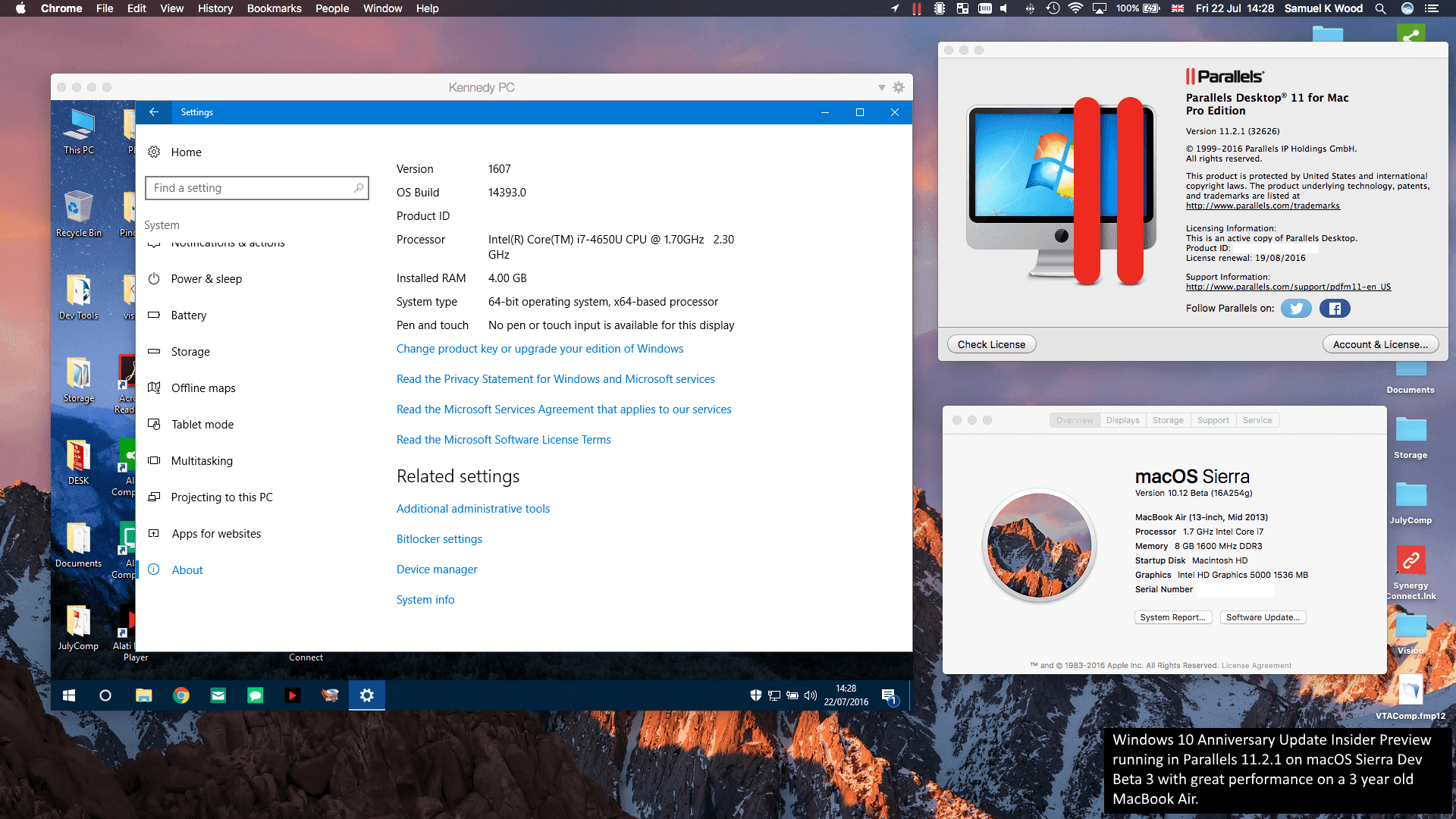Open This PC desktop icon
This screenshot has height=819, width=1456.
coord(79,132)
